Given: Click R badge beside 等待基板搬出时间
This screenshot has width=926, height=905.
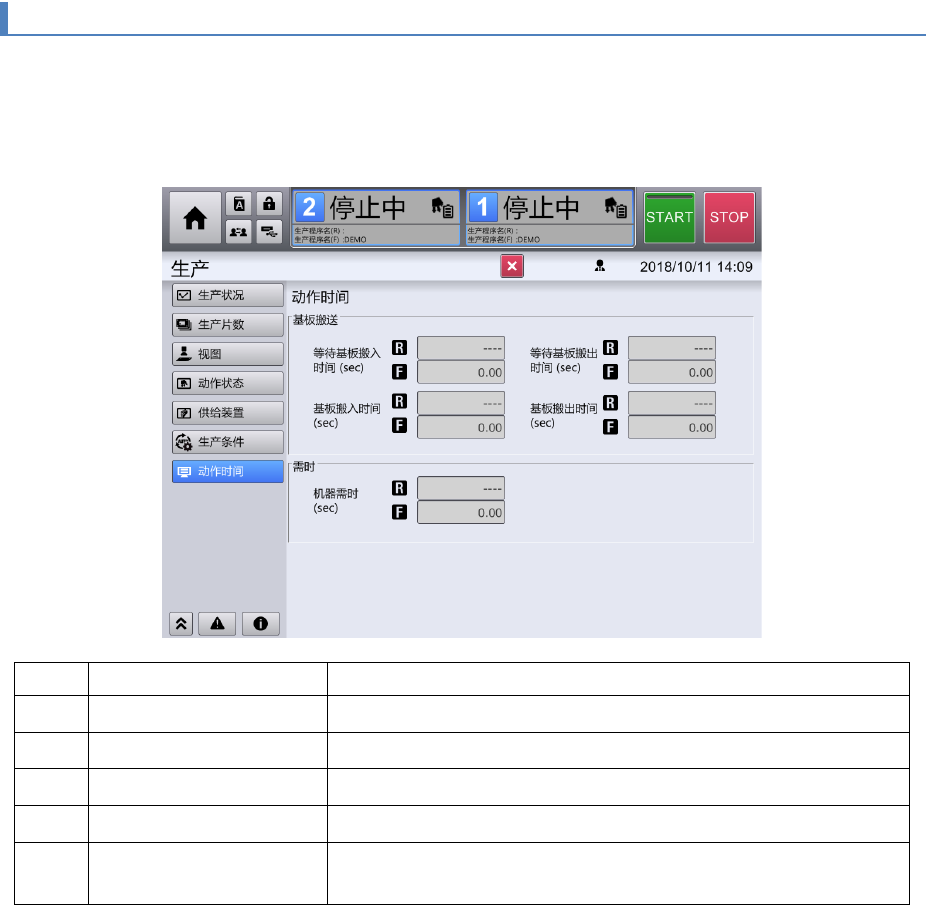Looking at the screenshot, I should tap(611, 347).
